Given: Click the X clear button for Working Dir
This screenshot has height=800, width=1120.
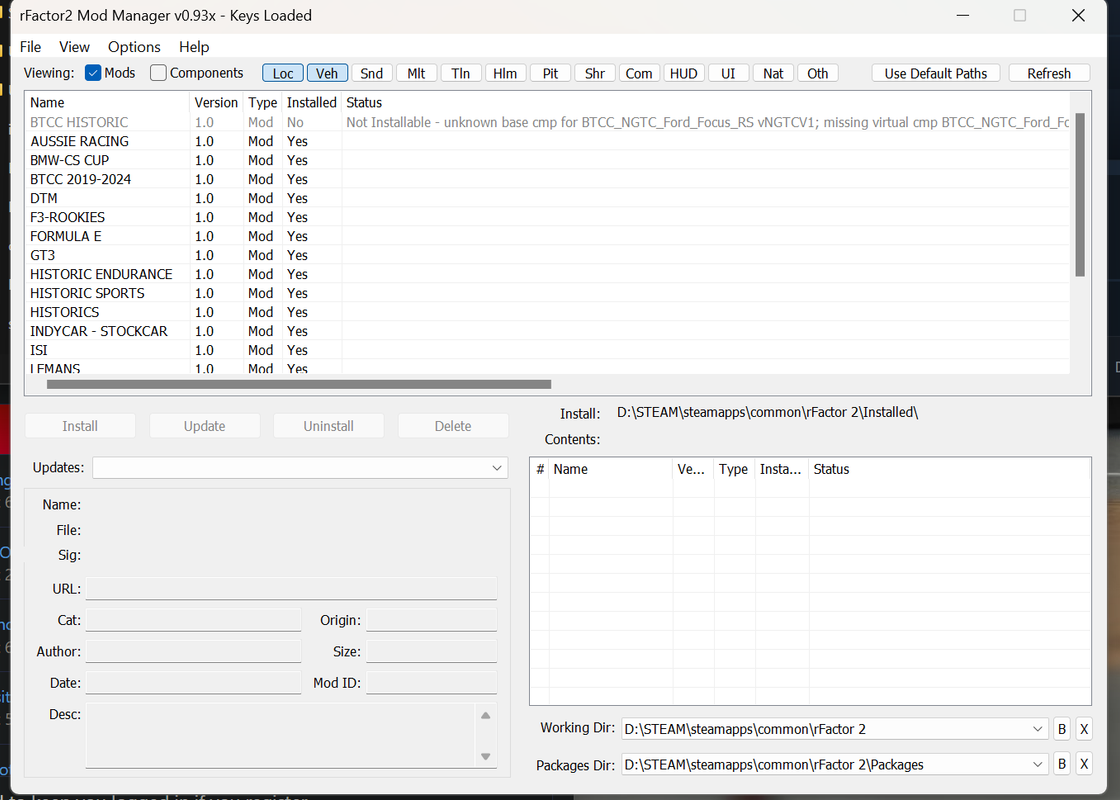Looking at the screenshot, I should click(1084, 729).
